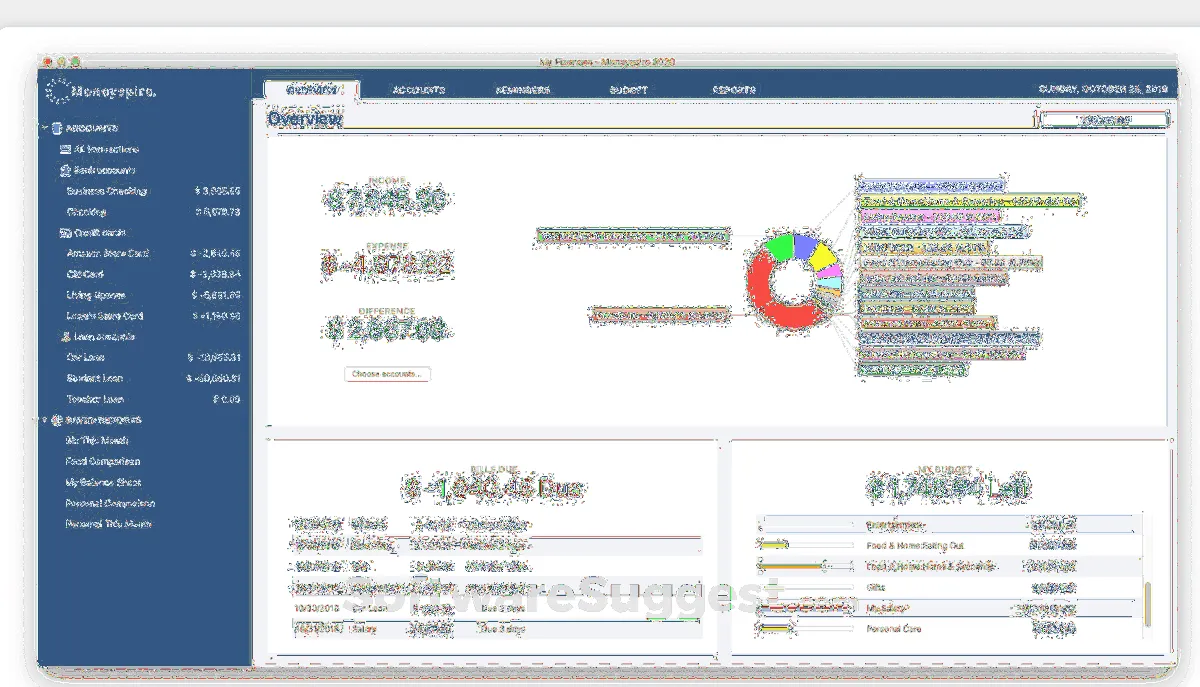The width and height of the screenshot is (1200, 687).
Task: Click the Bank accounts group icon
Action: pos(66,170)
